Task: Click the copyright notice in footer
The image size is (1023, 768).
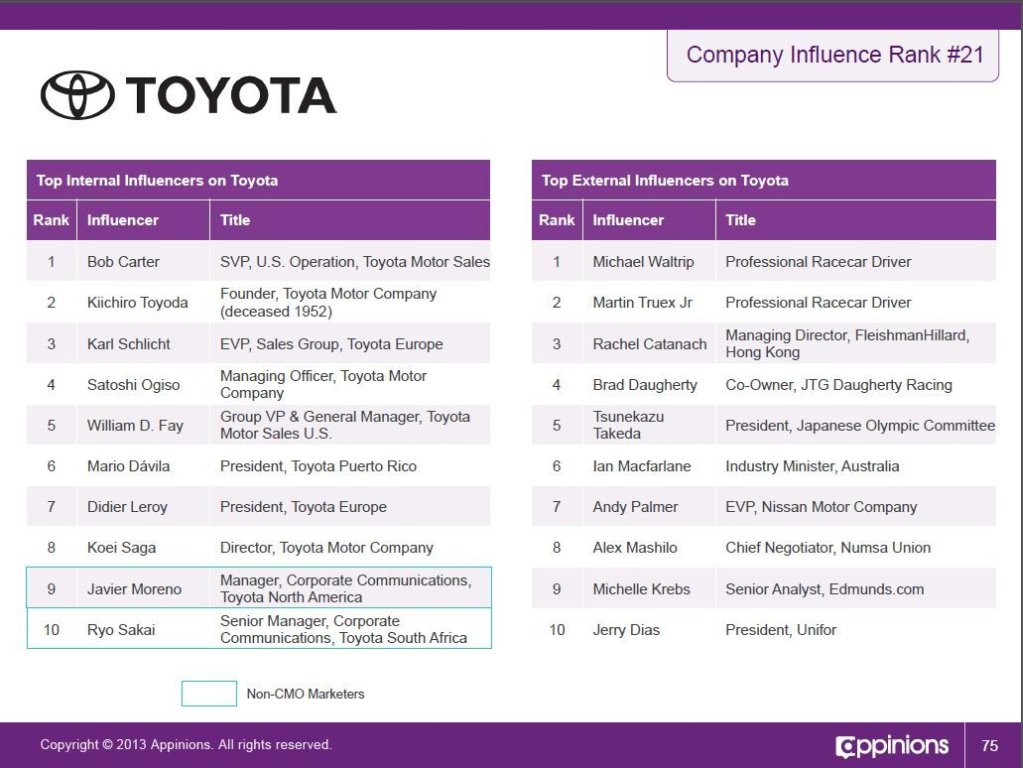Action: (x=186, y=745)
